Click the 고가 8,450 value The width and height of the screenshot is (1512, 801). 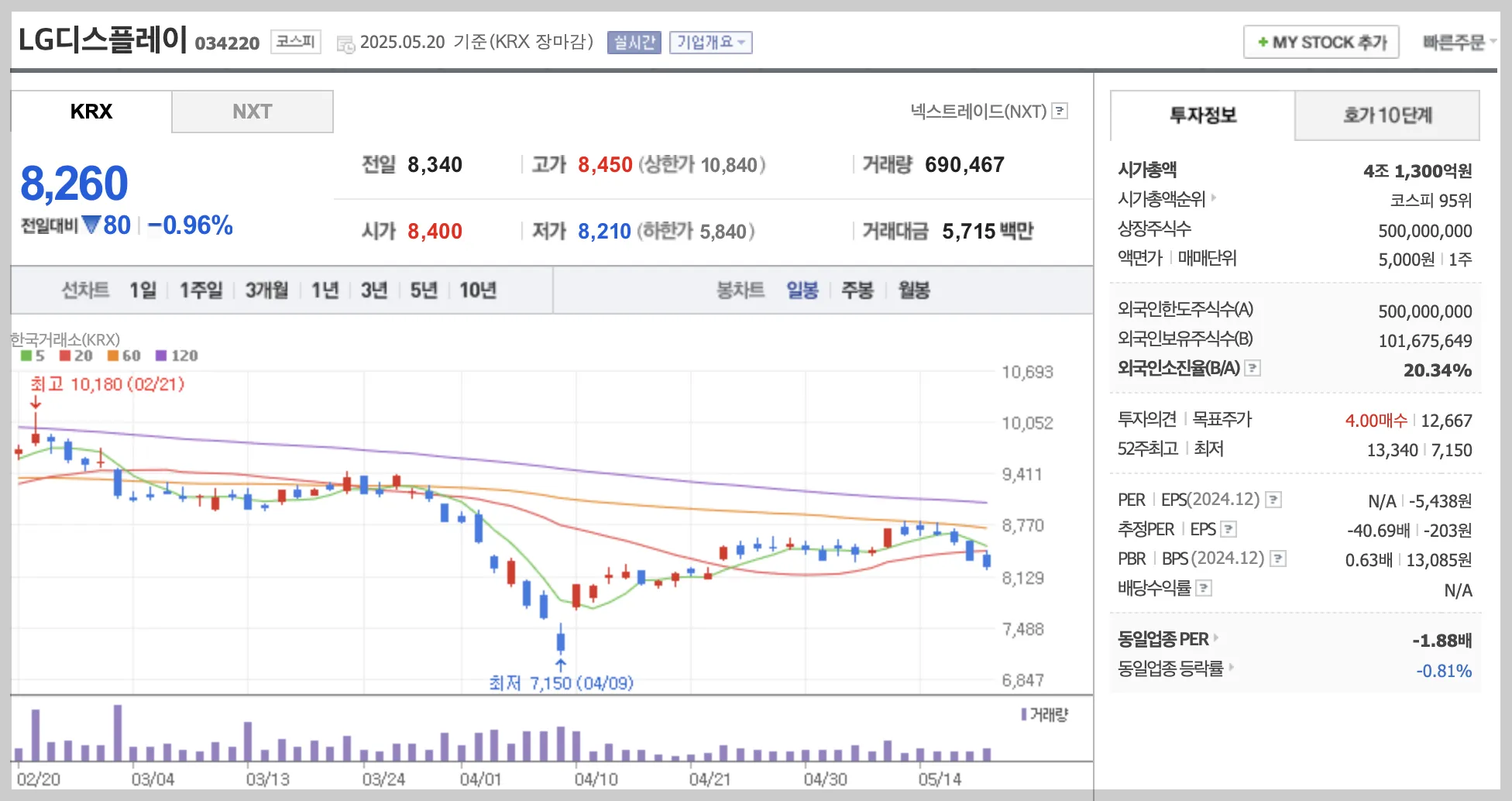[605, 165]
